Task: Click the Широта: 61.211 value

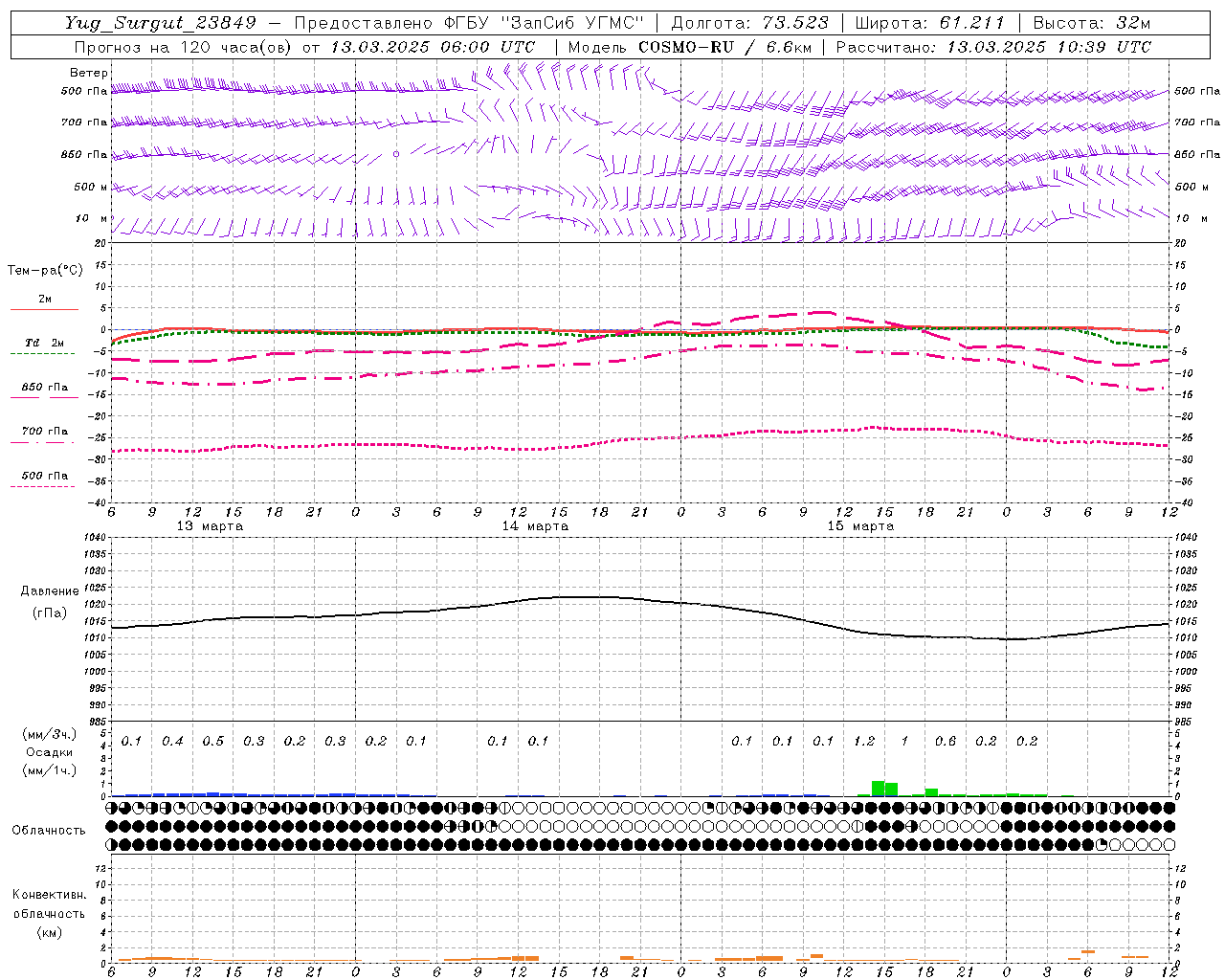Action: point(929,23)
